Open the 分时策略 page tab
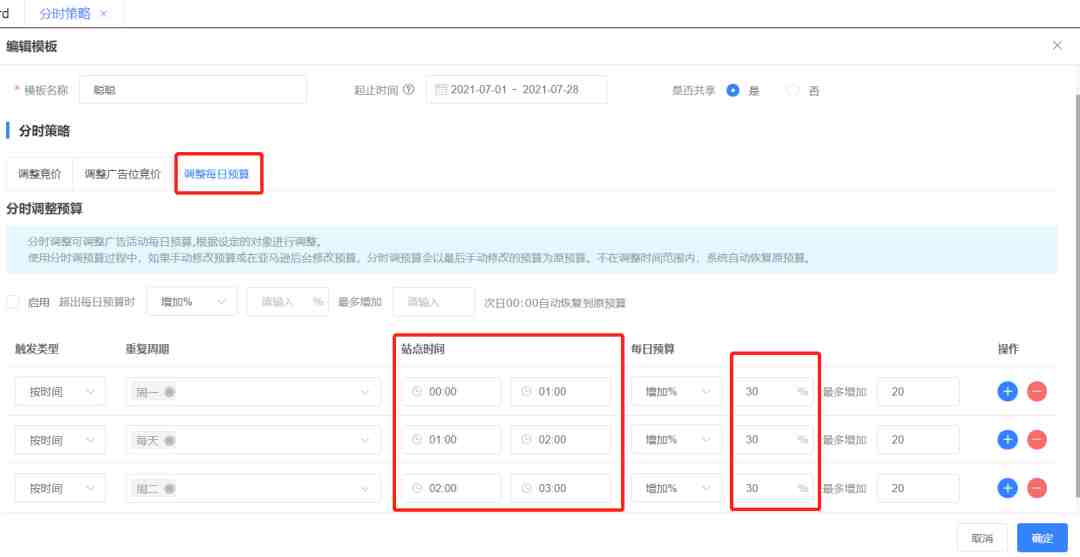Screen dimensions: 1080x557 tap(65, 13)
